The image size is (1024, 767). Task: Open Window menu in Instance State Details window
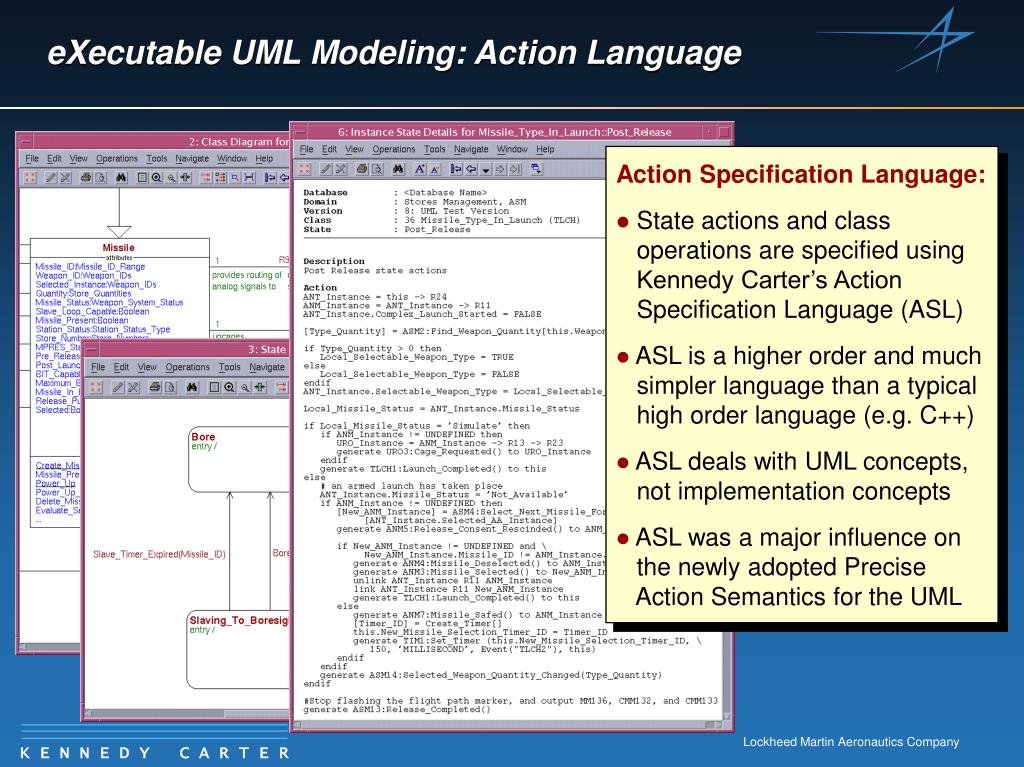(512, 149)
